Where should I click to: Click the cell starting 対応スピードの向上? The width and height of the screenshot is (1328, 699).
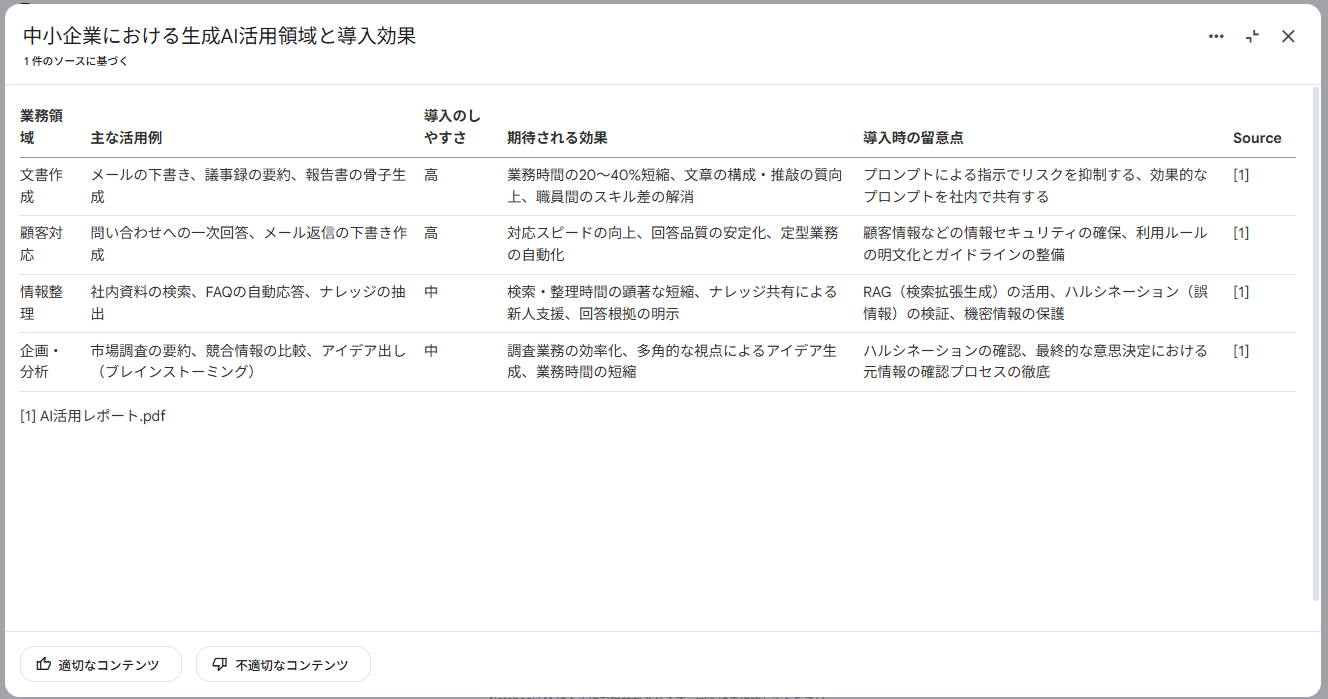pyautogui.click(x=673, y=244)
